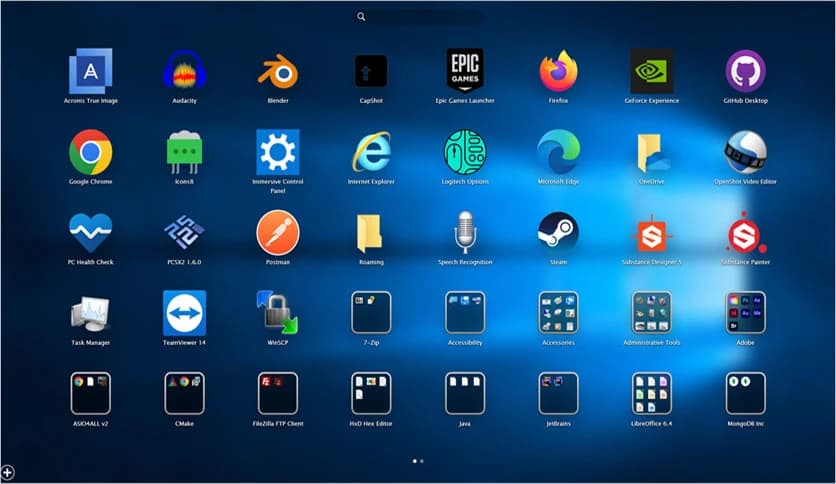The height and width of the screenshot is (484, 836).
Task: Expand the Adobe folder group
Action: 745,312
